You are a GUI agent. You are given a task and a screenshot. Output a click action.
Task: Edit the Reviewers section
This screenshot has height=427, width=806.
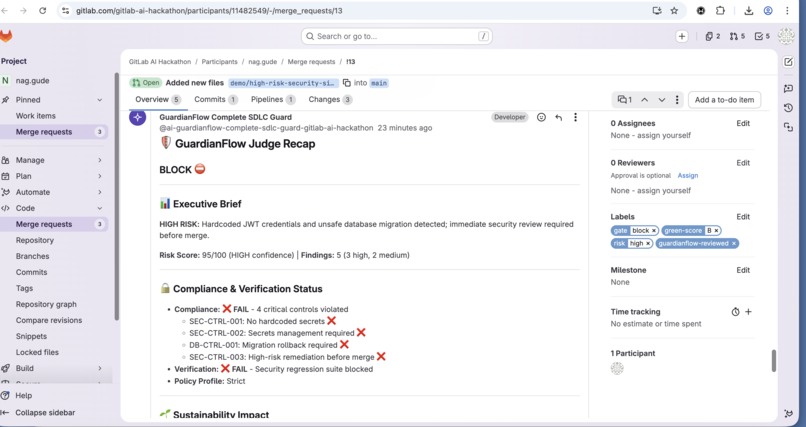[743, 163]
